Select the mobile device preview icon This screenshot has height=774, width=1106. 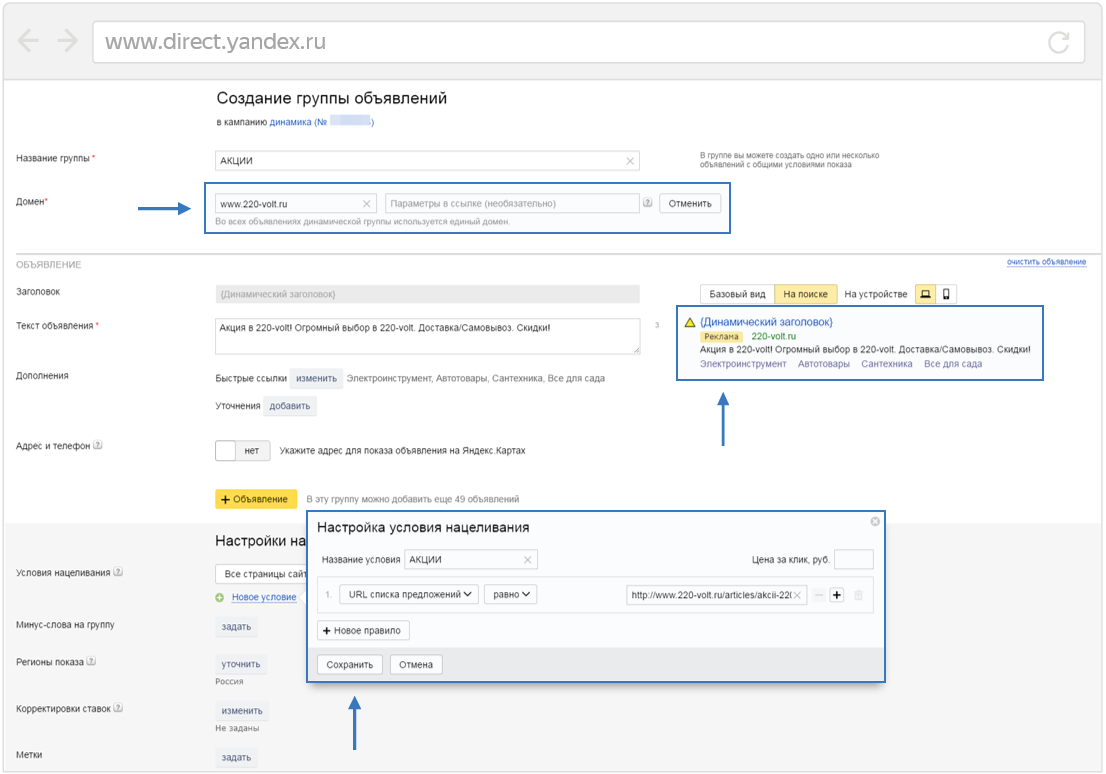click(x=947, y=294)
